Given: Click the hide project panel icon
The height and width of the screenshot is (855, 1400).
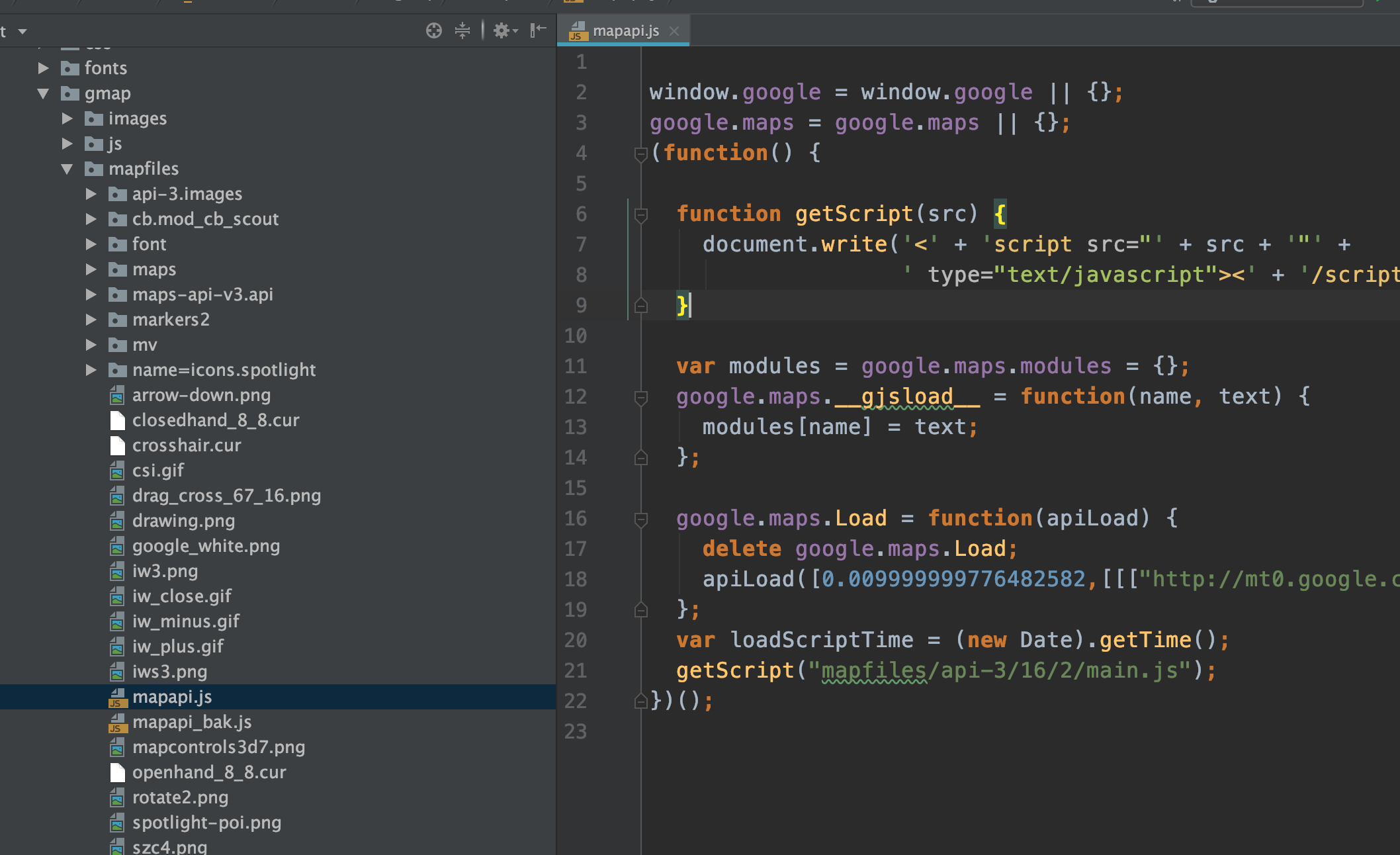Looking at the screenshot, I should (538, 30).
